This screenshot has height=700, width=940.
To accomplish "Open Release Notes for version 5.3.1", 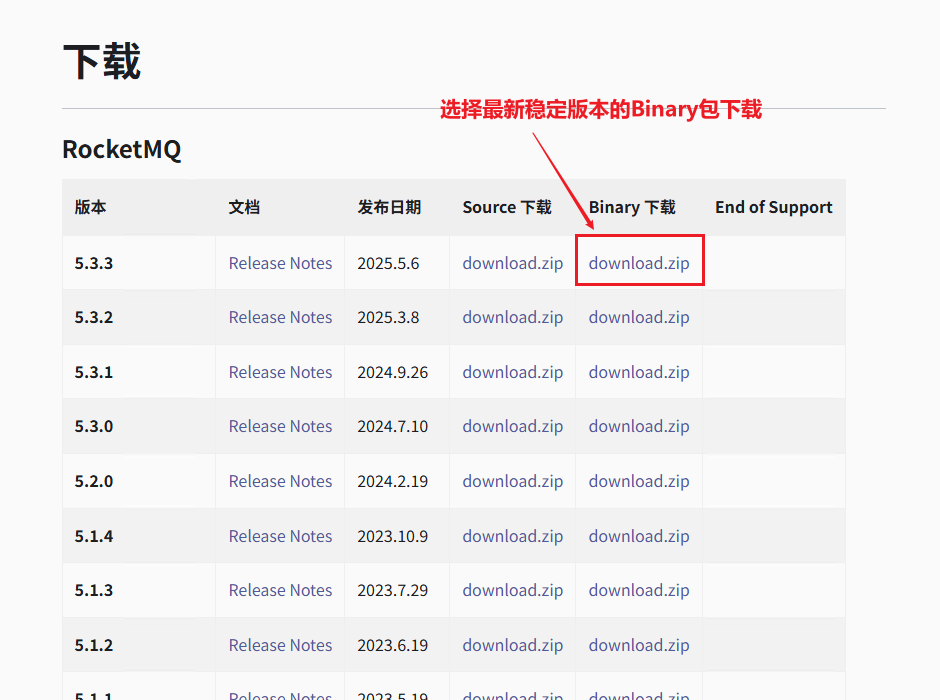I will (280, 372).
